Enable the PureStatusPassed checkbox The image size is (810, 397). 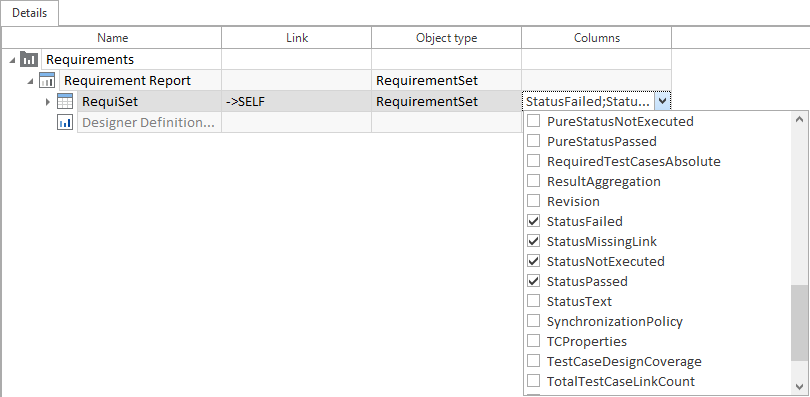[x=533, y=141]
